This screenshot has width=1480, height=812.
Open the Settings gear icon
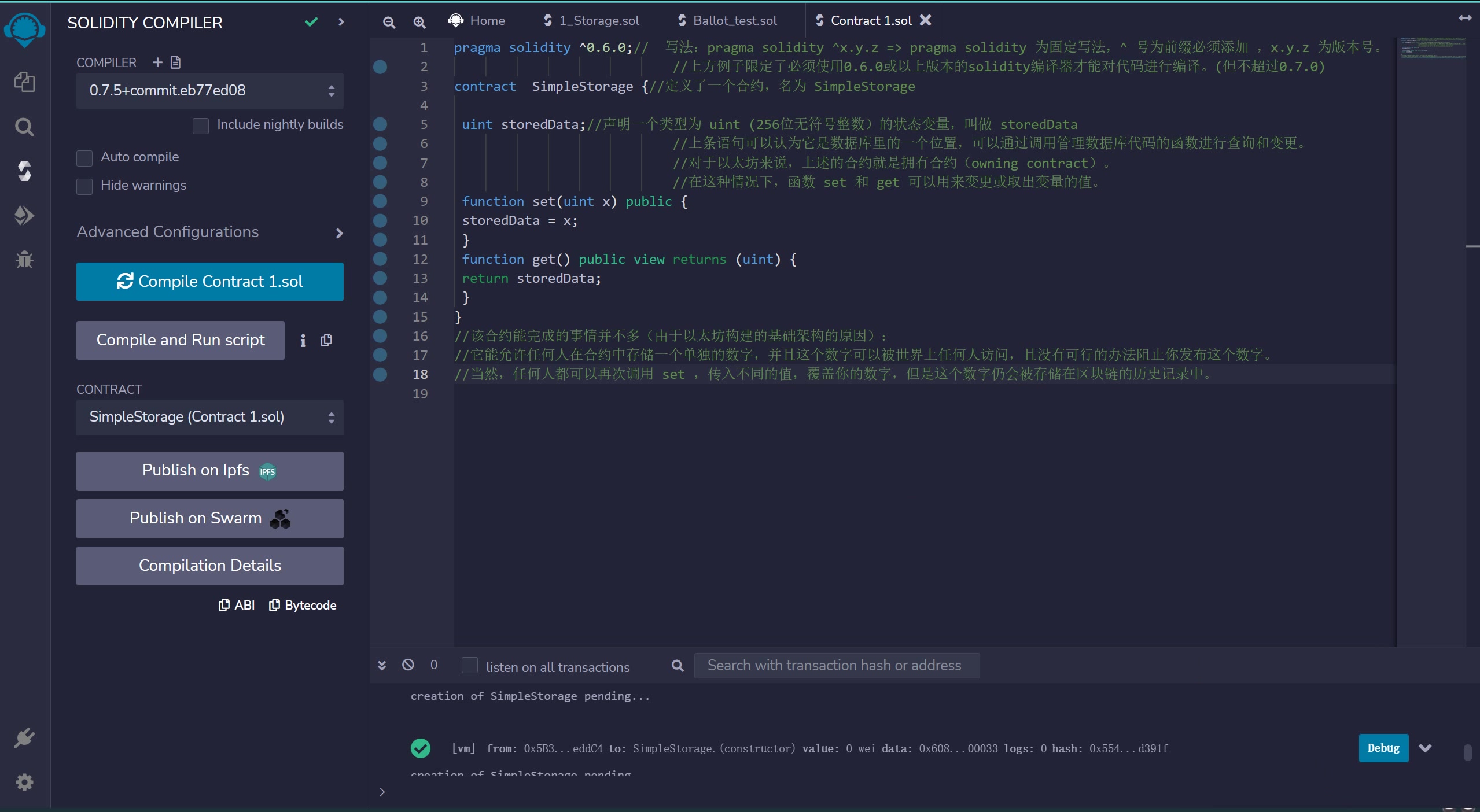point(24,783)
